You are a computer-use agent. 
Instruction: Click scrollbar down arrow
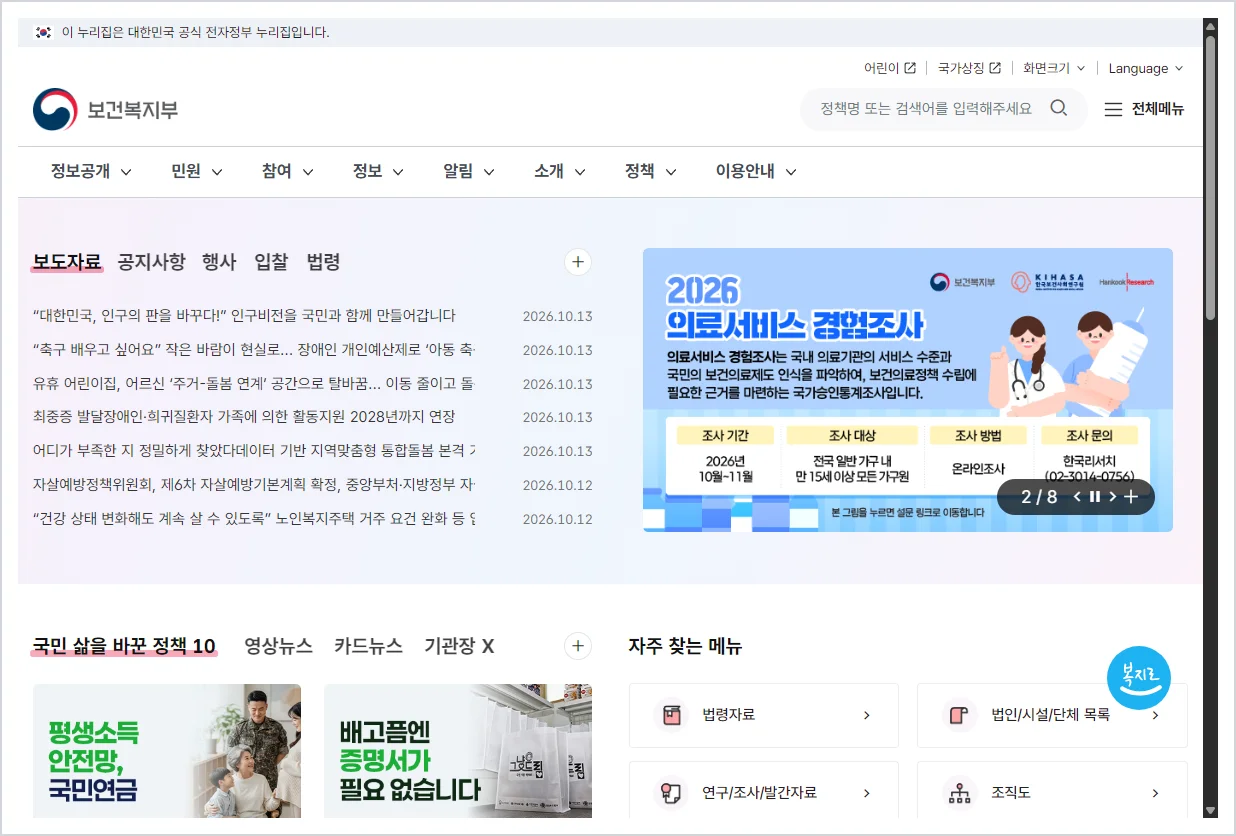(x=1210, y=811)
